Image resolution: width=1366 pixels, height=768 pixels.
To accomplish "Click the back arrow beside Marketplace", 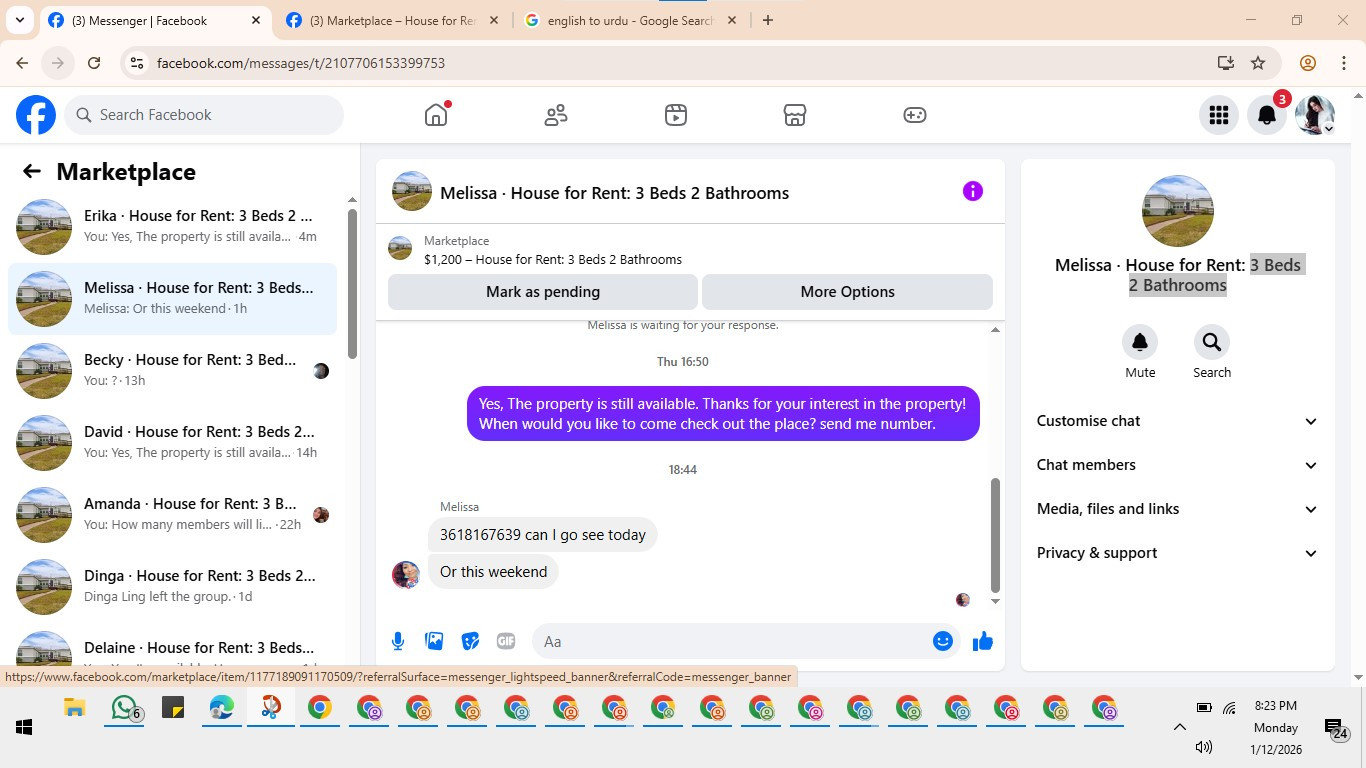I will 32,171.
